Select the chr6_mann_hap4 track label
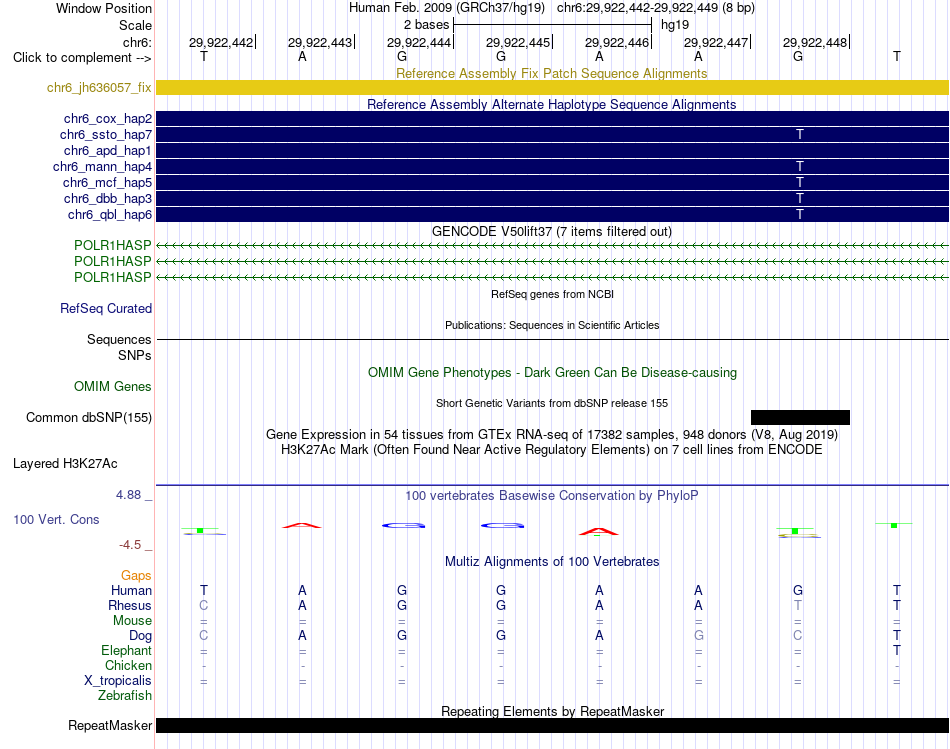 pyautogui.click(x=102, y=167)
